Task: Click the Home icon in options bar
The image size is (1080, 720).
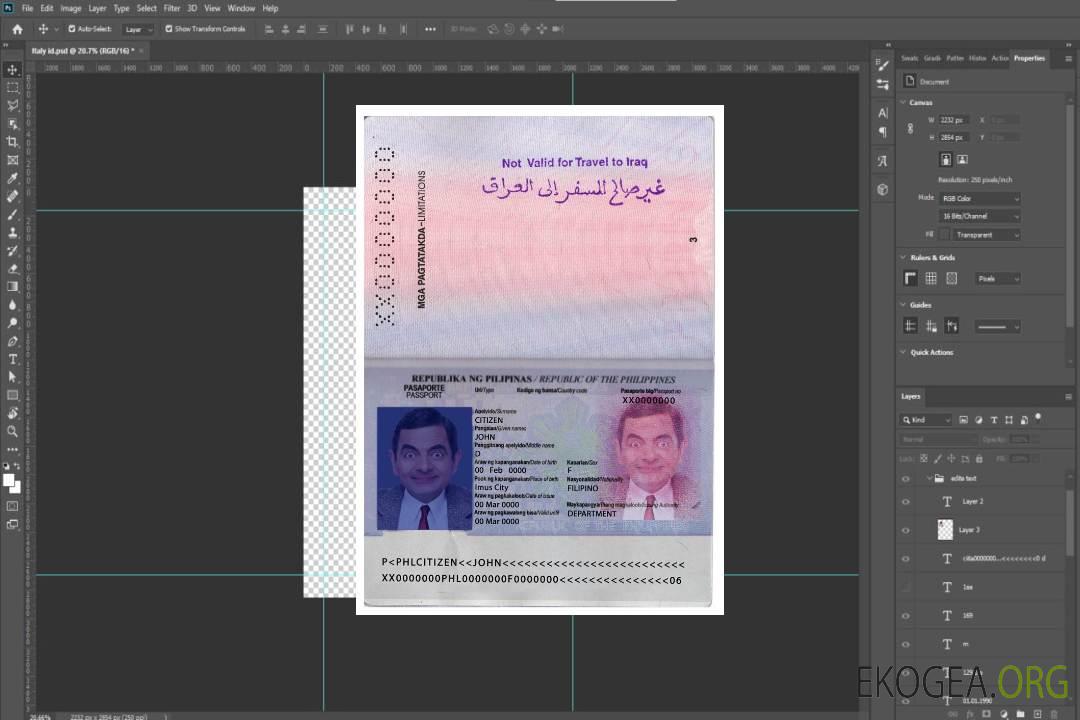Action: pos(17,29)
